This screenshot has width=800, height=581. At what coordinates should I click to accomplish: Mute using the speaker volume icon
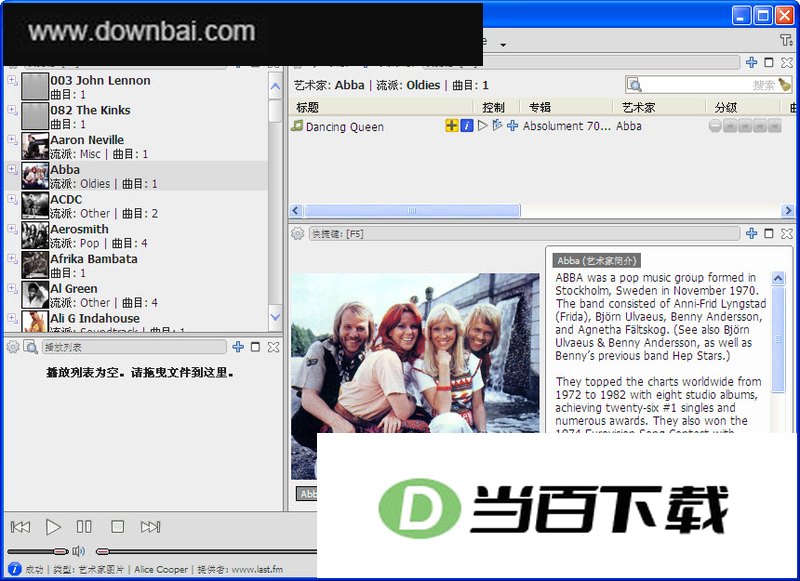(79, 551)
